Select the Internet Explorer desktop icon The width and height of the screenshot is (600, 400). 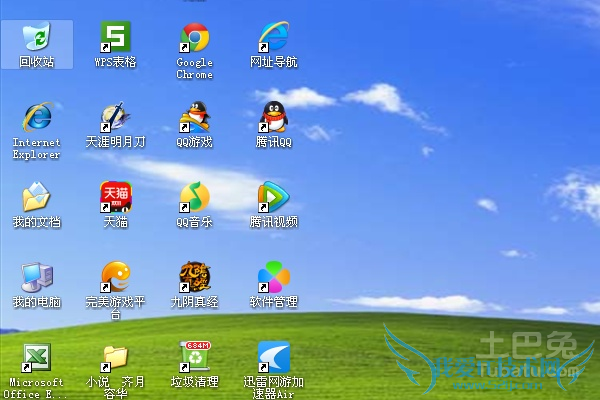tap(37, 117)
